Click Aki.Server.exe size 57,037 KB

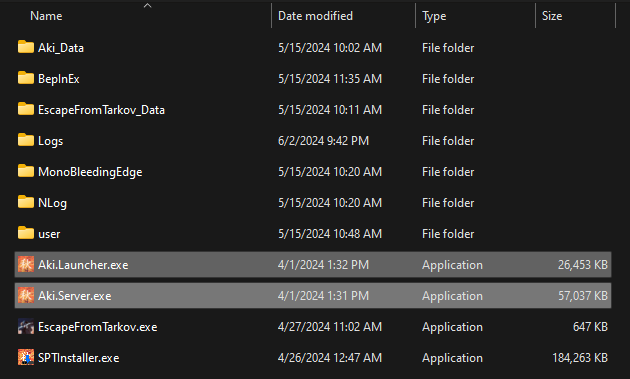tap(583, 296)
